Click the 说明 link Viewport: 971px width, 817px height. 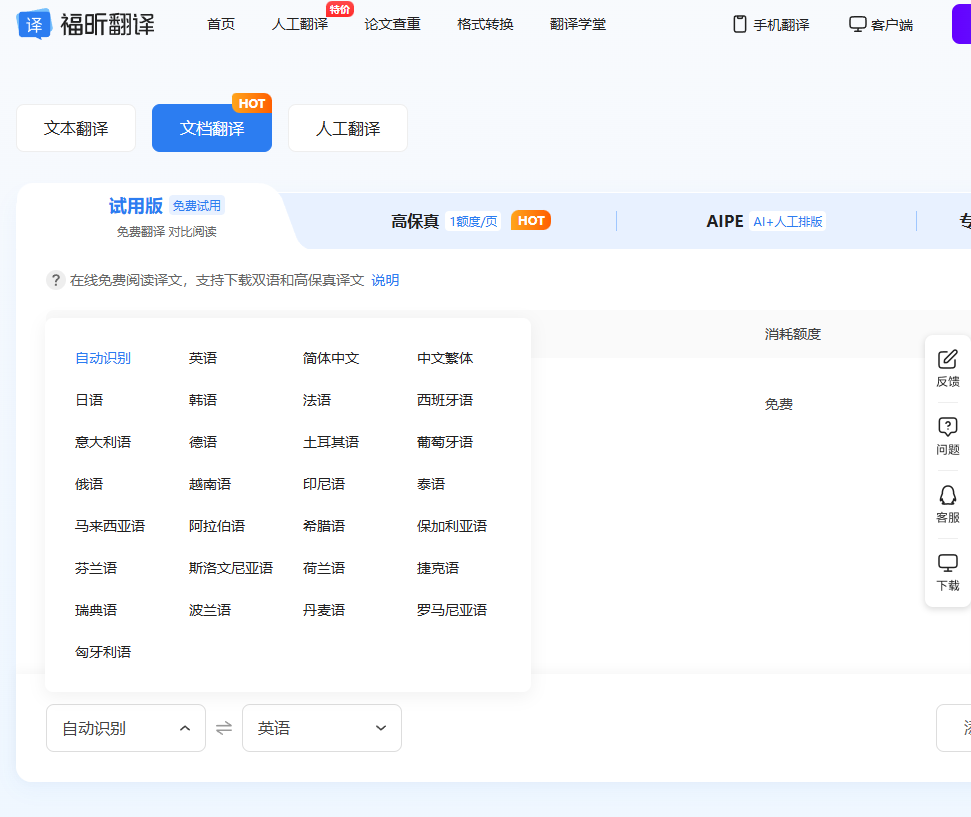(385, 280)
